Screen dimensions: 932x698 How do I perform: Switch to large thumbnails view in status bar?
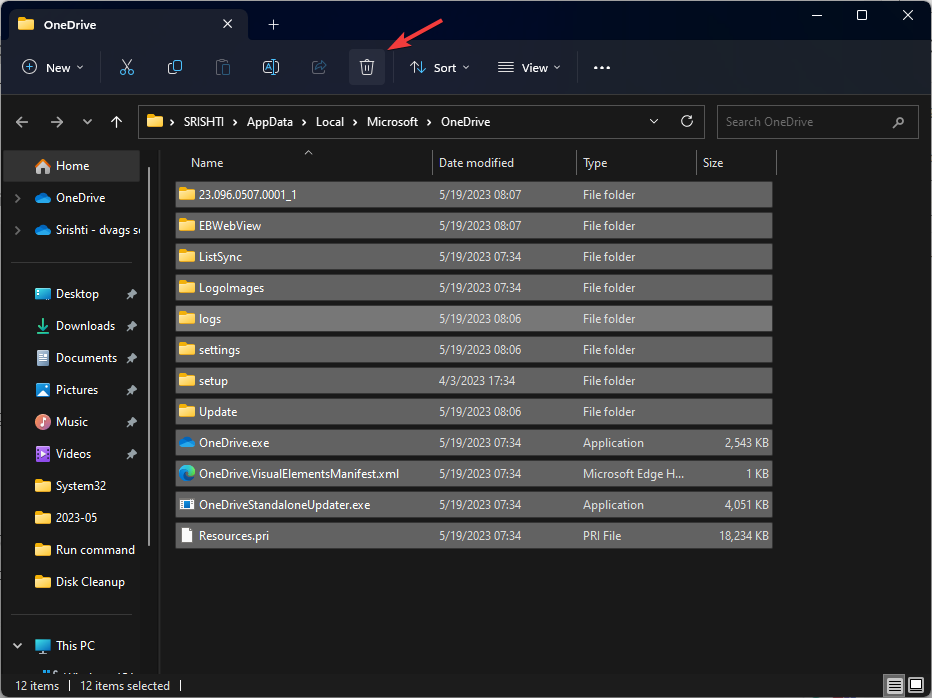[x=916, y=686]
